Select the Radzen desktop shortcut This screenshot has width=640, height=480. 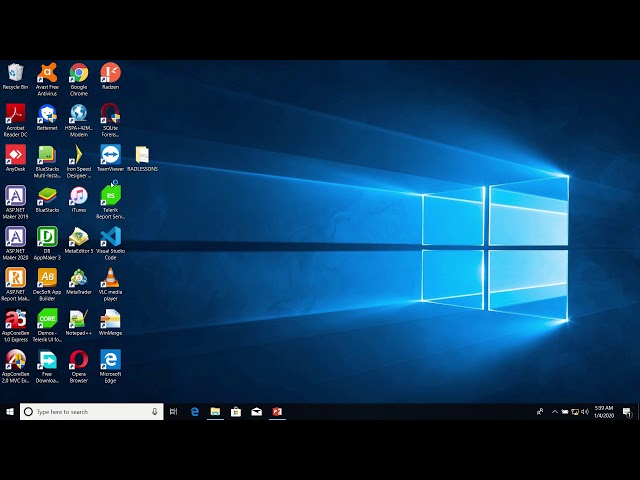point(110,76)
